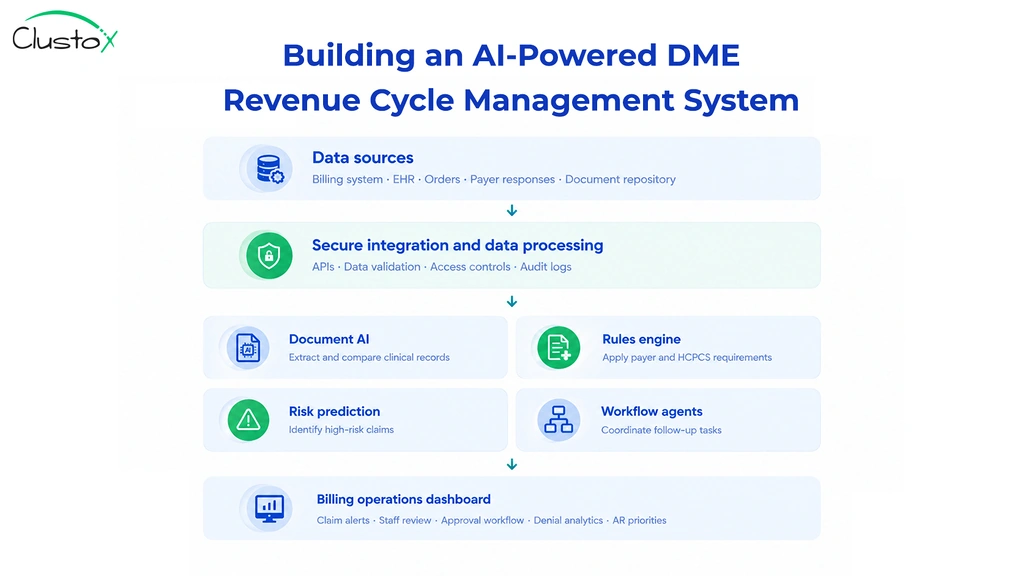The height and width of the screenshot is (576, 1023).
Task: Click "Extract and compare clinical records" text
Action: tap(369, 357)
